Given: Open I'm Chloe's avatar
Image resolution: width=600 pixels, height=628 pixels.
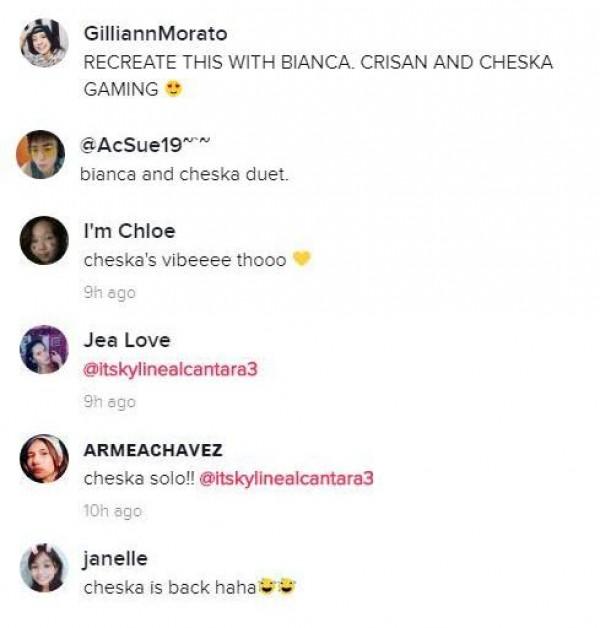Looking at the screenshot, I should (44, 240).
